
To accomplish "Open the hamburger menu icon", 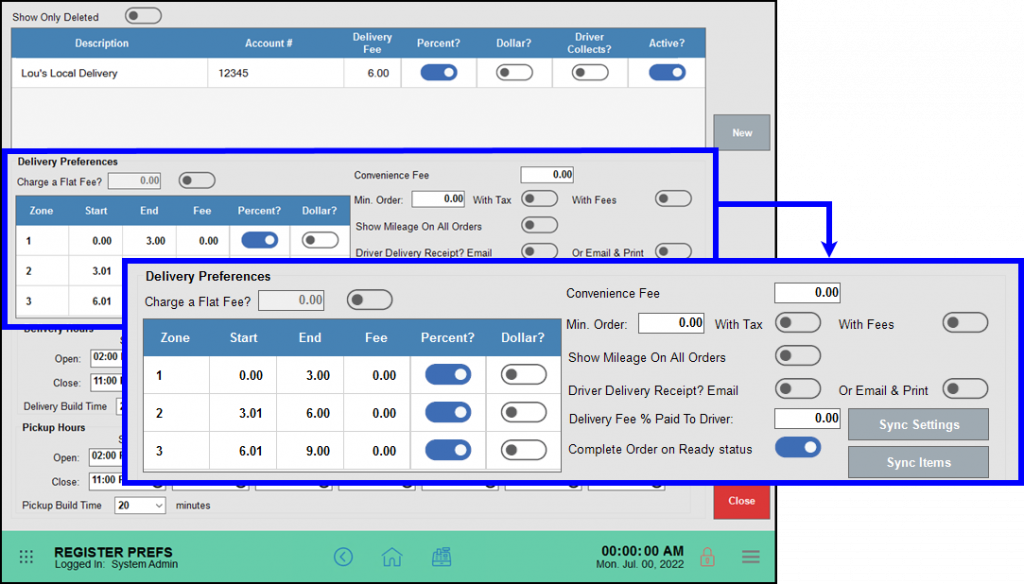I will 751,557.
